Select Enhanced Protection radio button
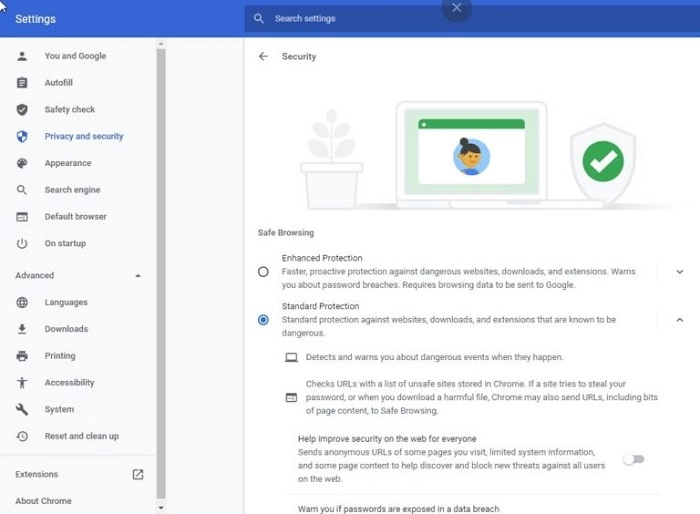The width and height of the screenshot is (700, 514). click(263, 271)
